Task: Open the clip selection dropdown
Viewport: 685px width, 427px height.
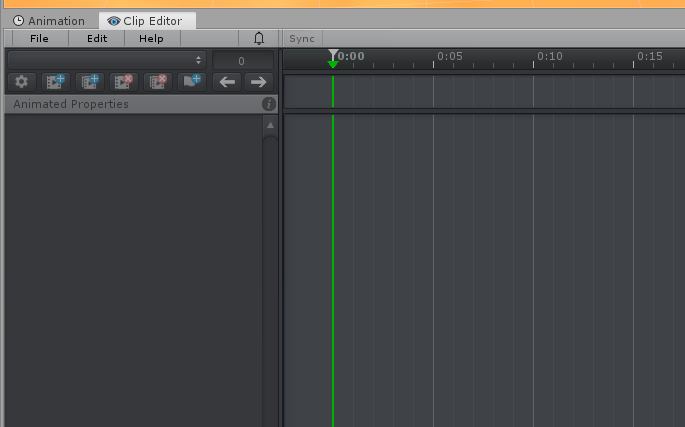Action: pyautogui.click(x=107, y=60)
